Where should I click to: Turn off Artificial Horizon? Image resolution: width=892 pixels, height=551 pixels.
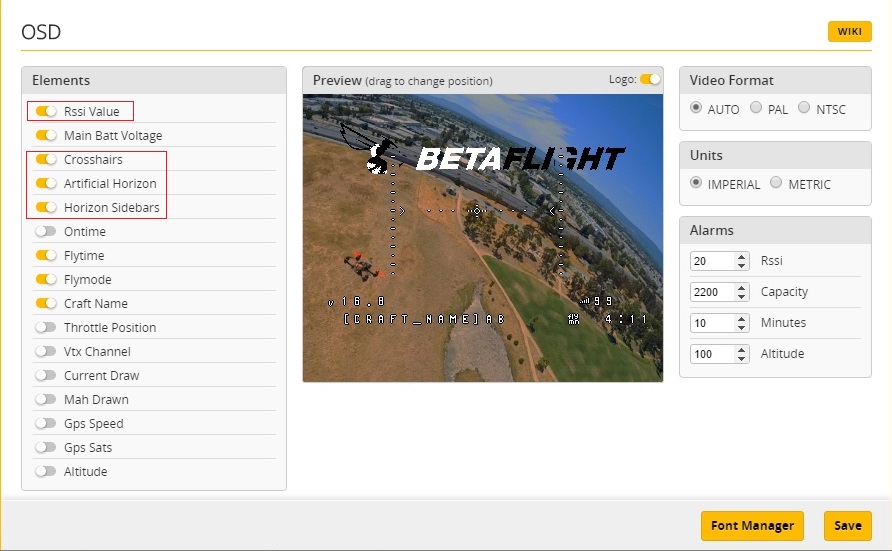[x=46, y=183]
